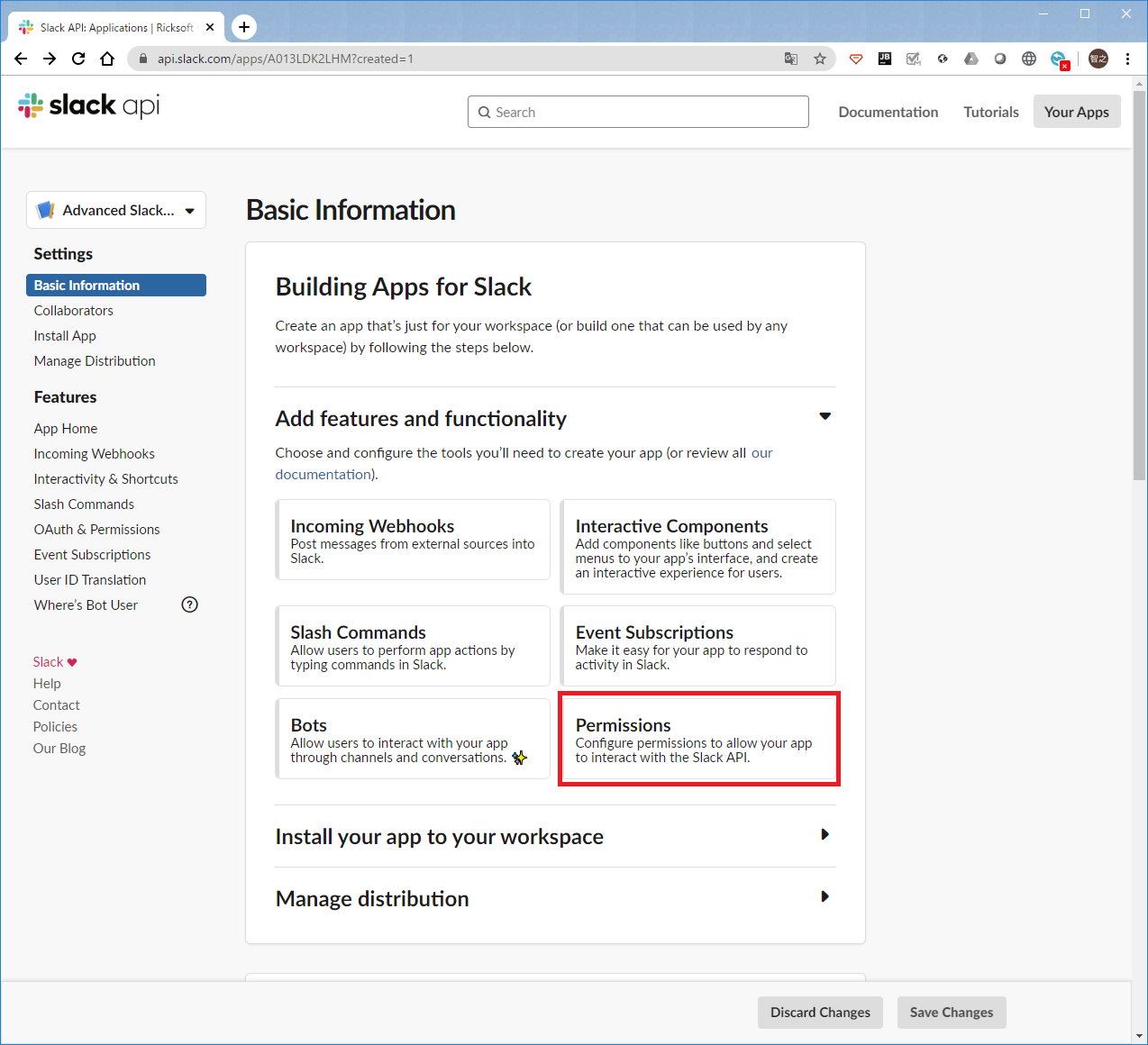Click the Incoming Webhooks feature card

coord(413,540)
